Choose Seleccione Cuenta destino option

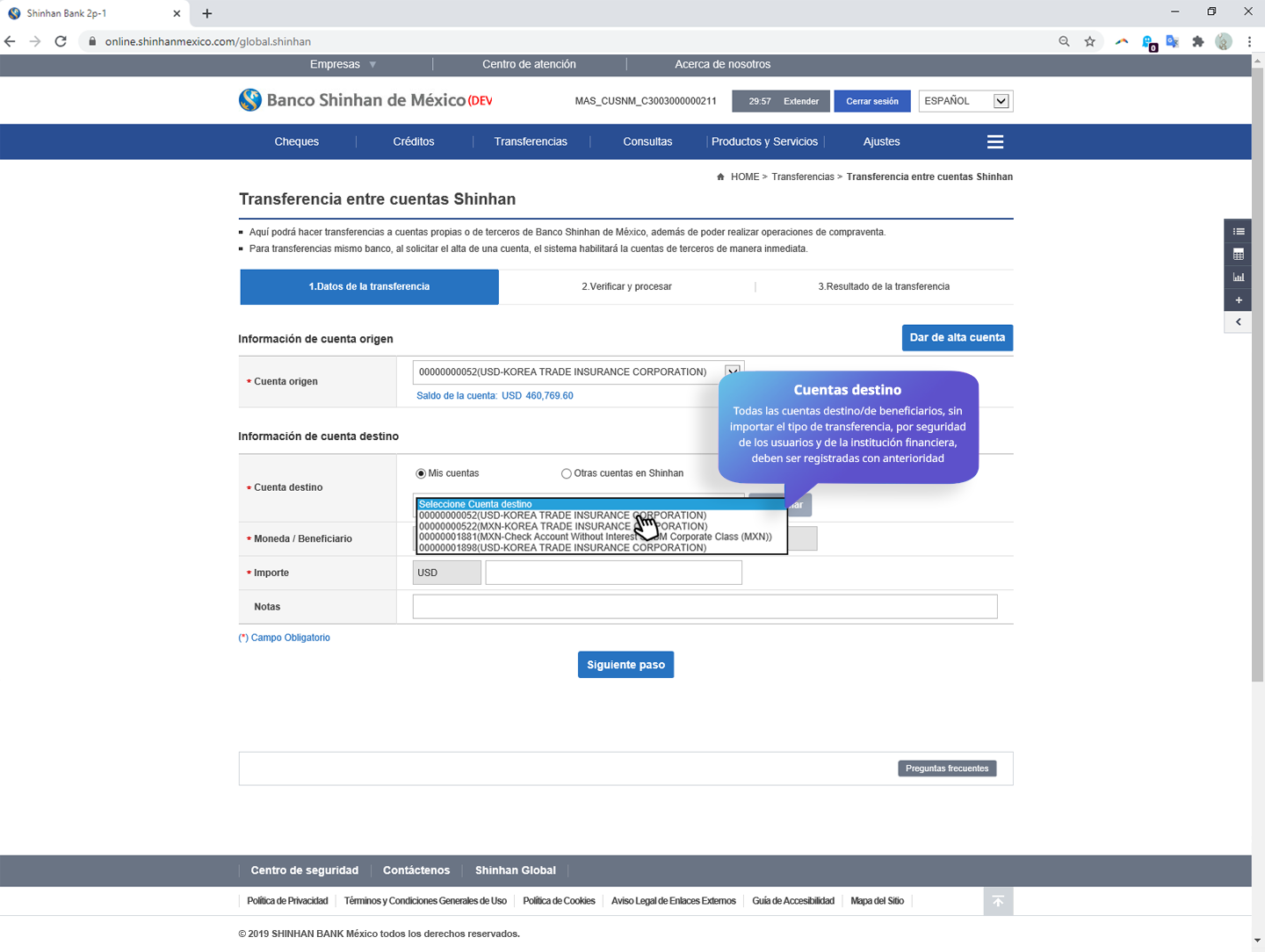[601, 504]
